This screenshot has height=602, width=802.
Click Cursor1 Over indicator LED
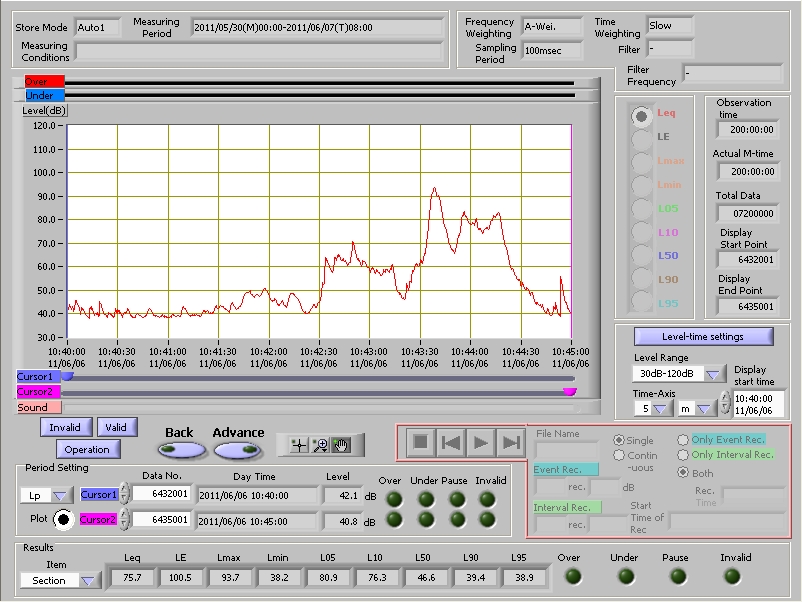pos(394,499)
